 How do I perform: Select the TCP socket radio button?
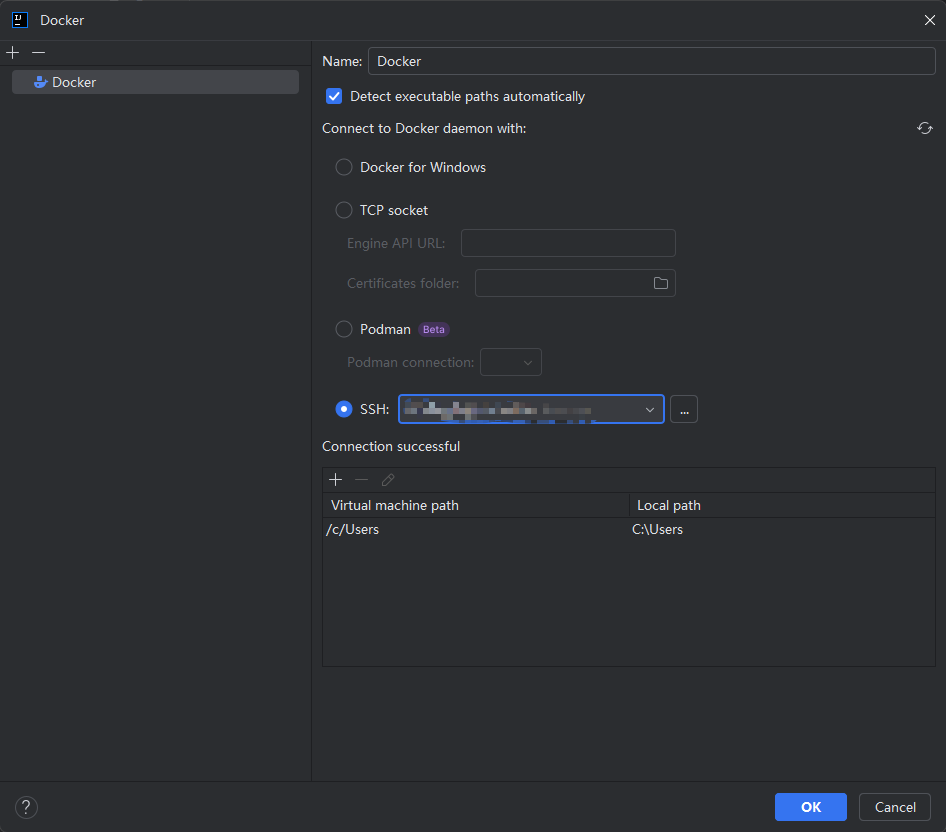(x=343, y=210)
